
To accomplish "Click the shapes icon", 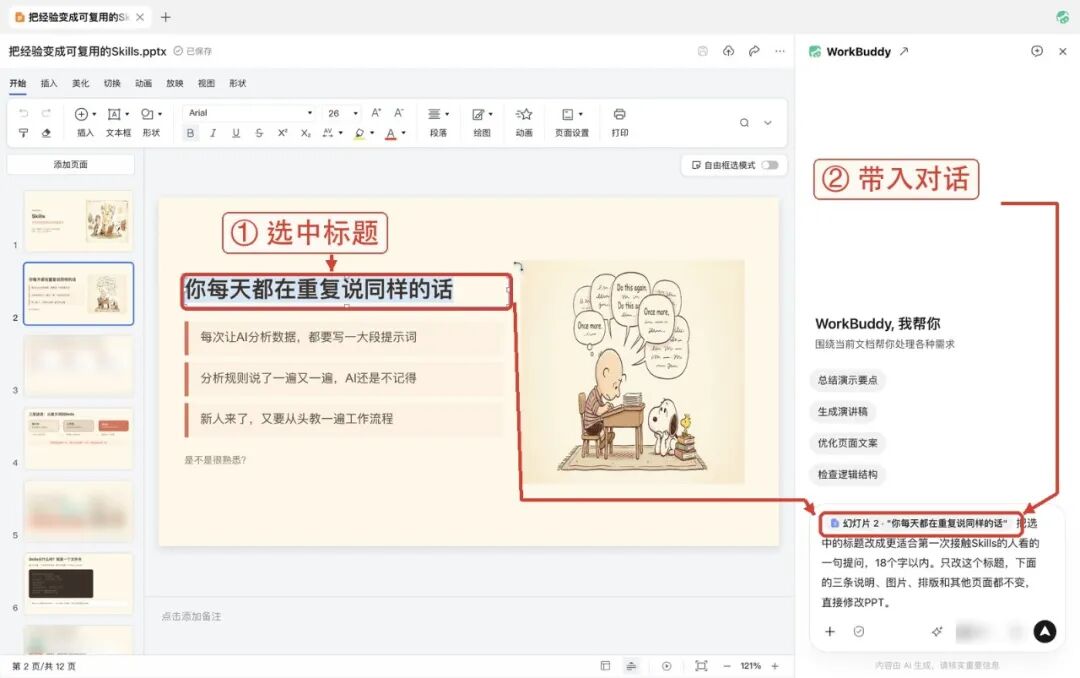I will (147, 114).
